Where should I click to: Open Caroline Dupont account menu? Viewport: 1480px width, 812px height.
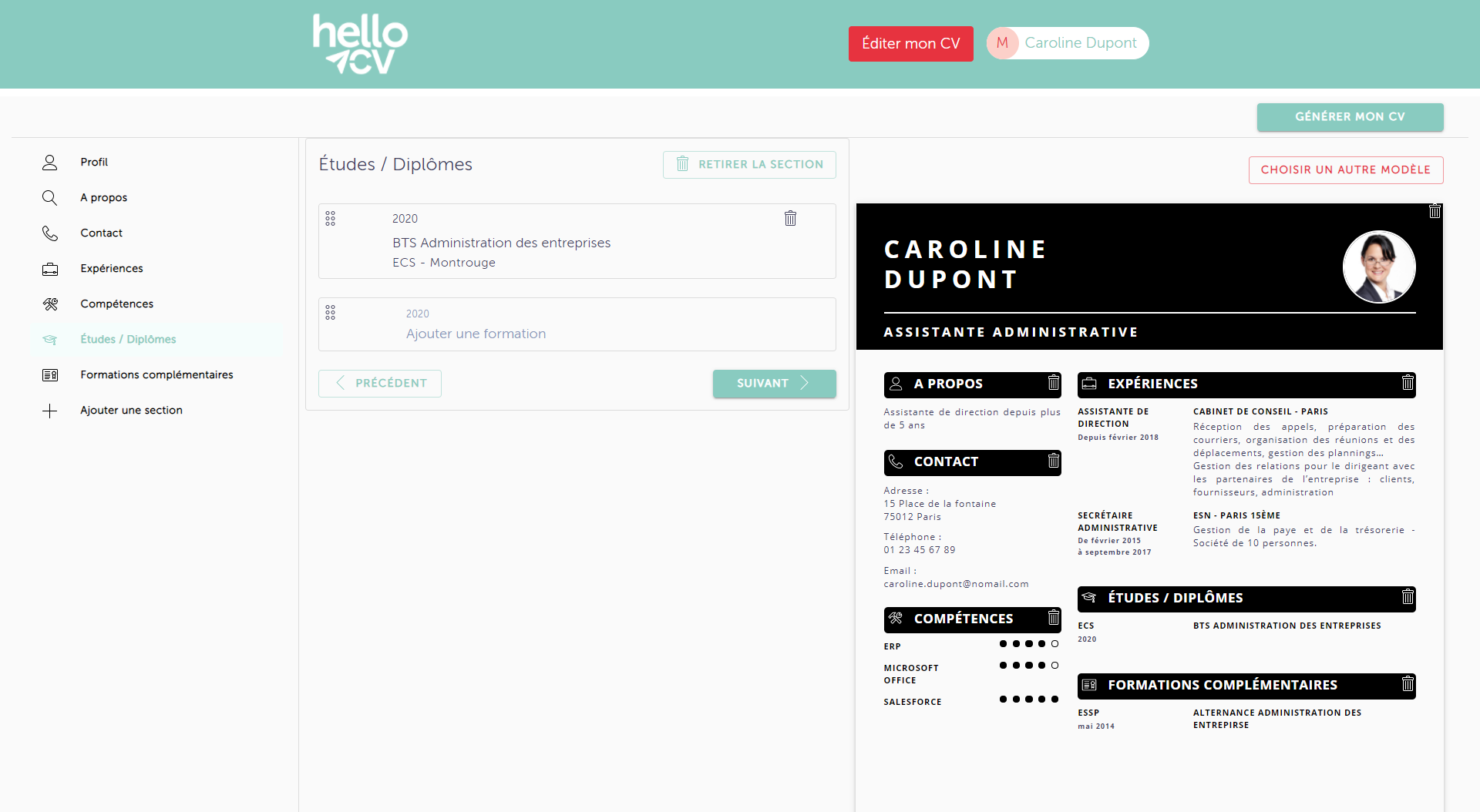[1068, 43]
